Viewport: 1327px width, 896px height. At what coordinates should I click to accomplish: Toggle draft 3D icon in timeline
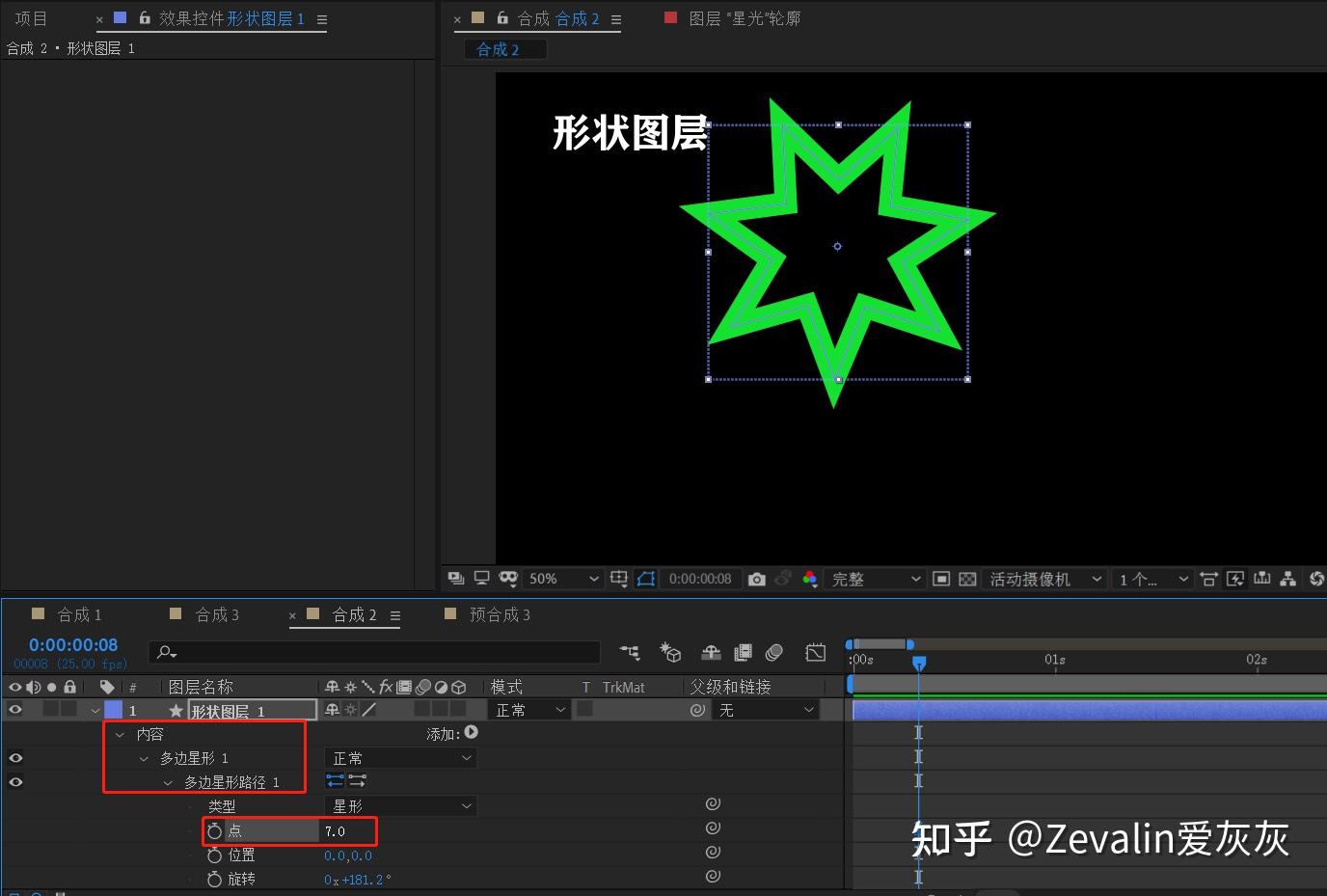pos(670,653)
